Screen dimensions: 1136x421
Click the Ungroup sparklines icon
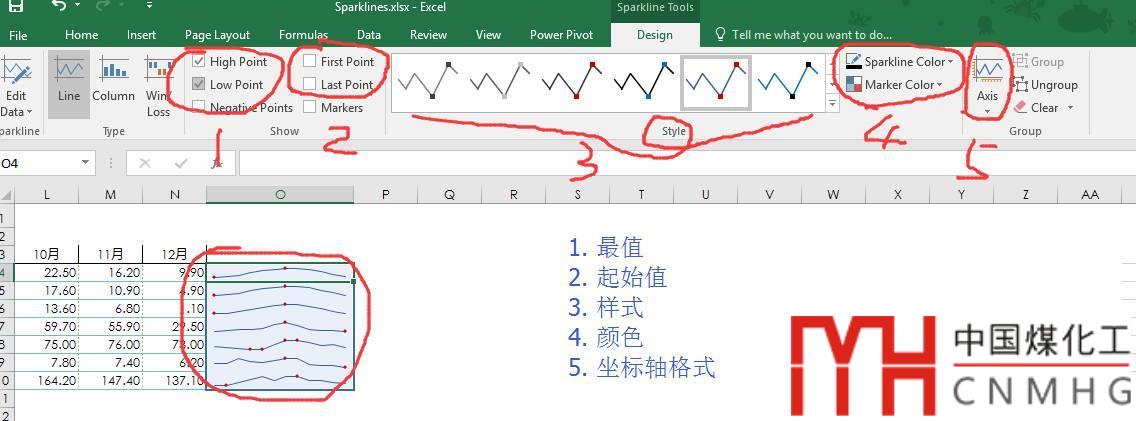tap(1021, 85)
